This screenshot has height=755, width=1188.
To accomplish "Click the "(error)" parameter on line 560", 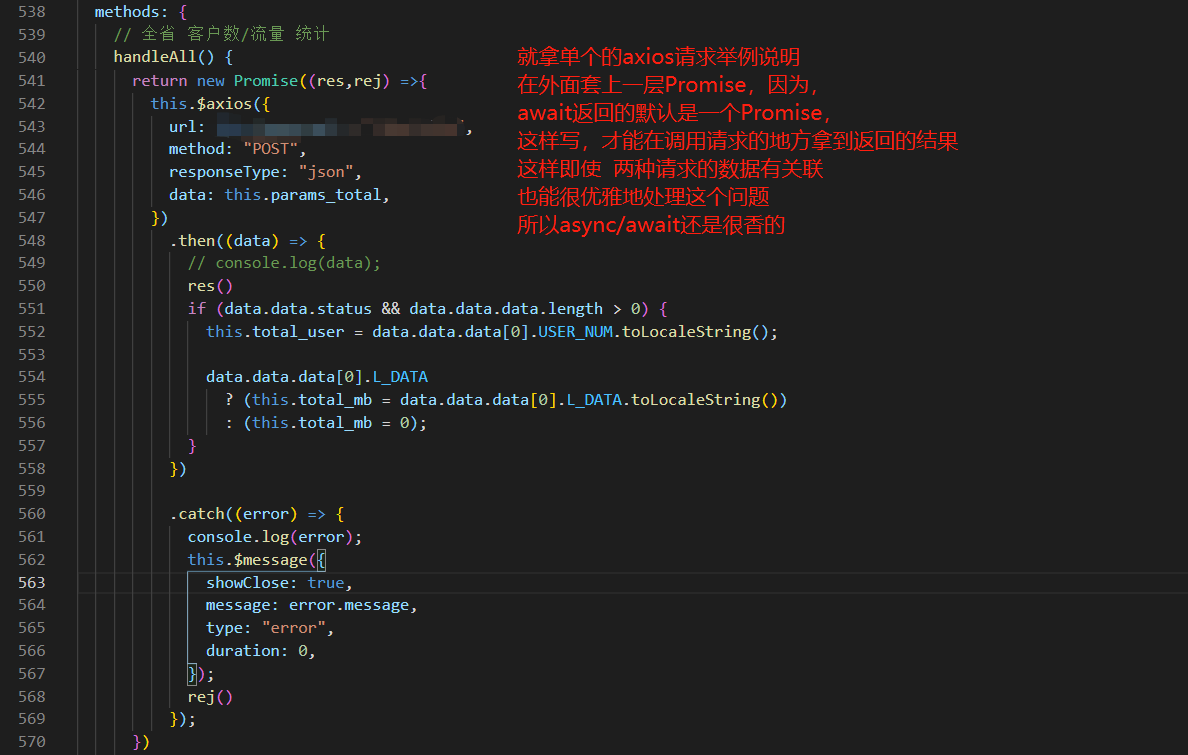I will (x=266, y=514).
